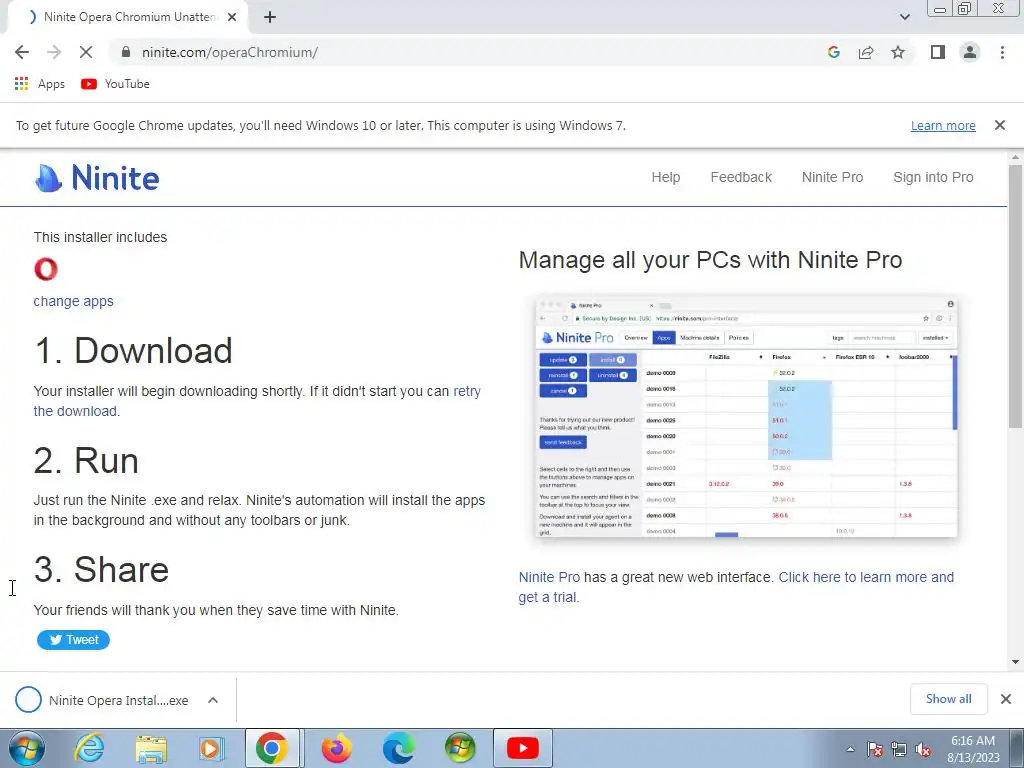This screenshot has height=768, width=1024.
Task: Click Sign into Pro
Action: [x=933, y=177]
